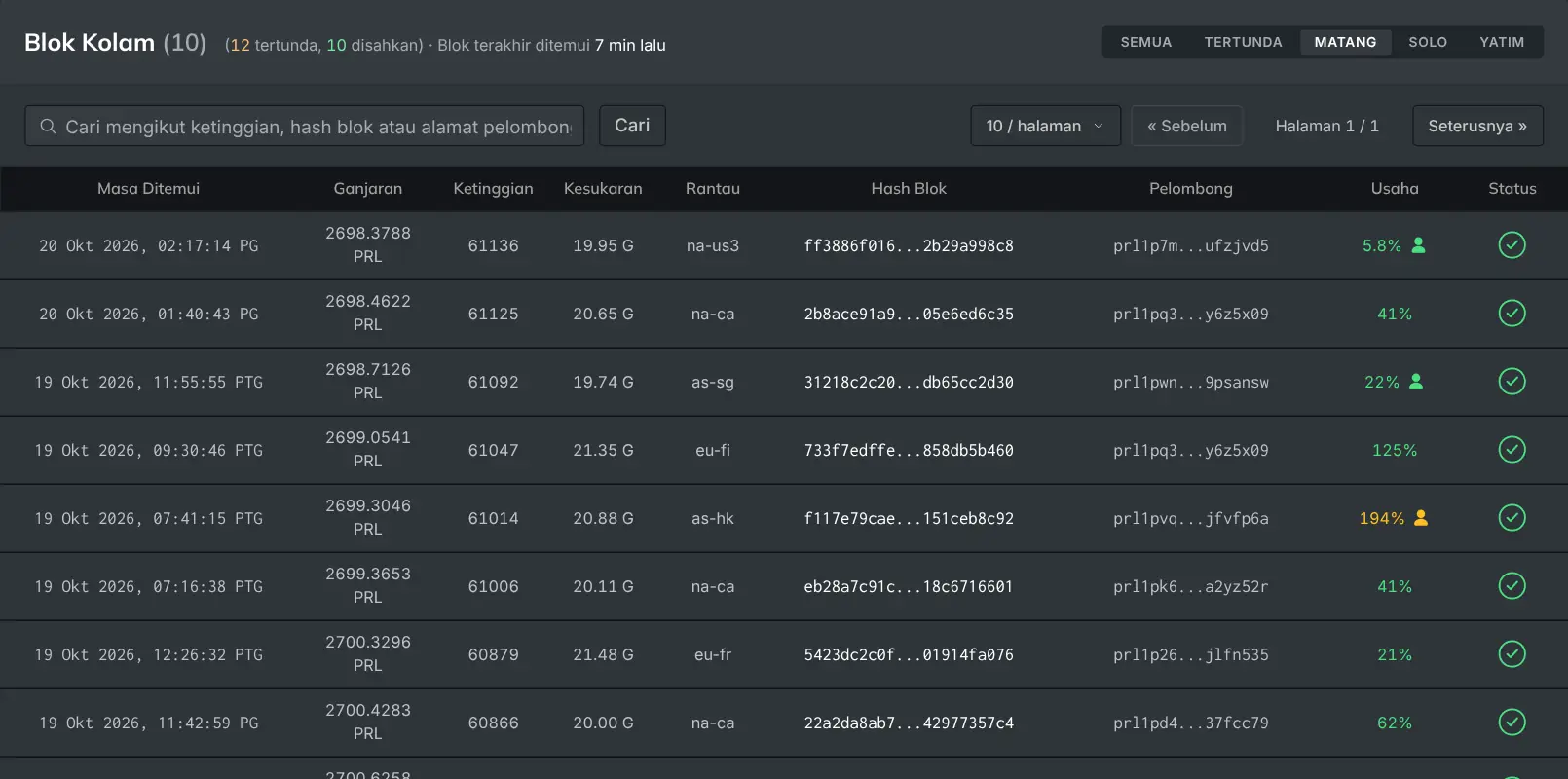Switch to the SEMUA filter tab

click(1146, 42)
